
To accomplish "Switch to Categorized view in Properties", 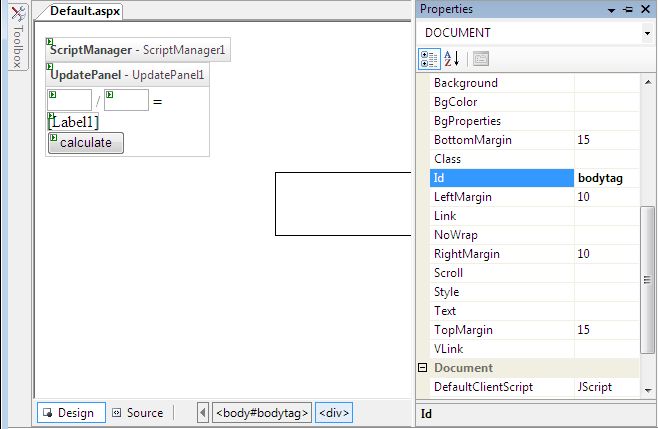I will coord(429,59).
